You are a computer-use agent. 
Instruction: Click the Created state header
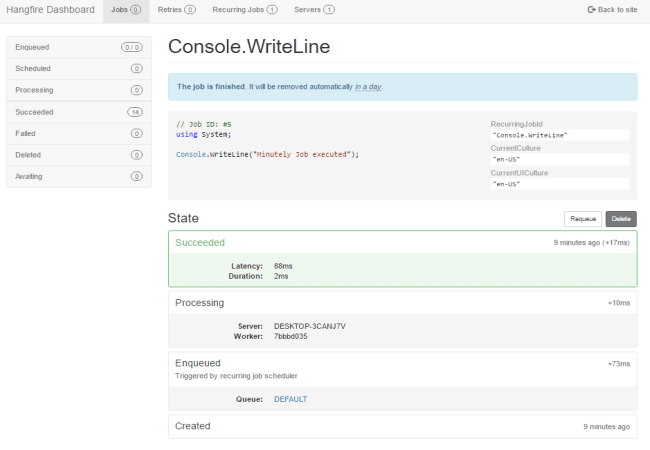(193, 426)
